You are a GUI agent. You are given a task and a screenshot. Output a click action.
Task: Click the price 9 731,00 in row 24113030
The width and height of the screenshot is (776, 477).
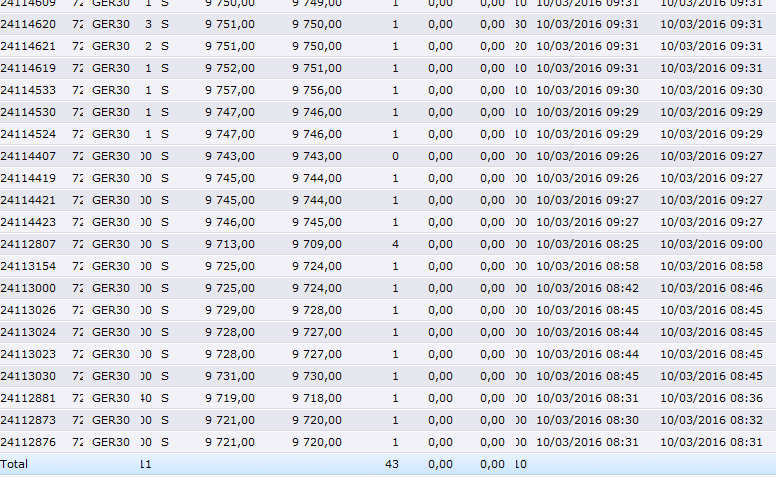[x=230, y=376]
